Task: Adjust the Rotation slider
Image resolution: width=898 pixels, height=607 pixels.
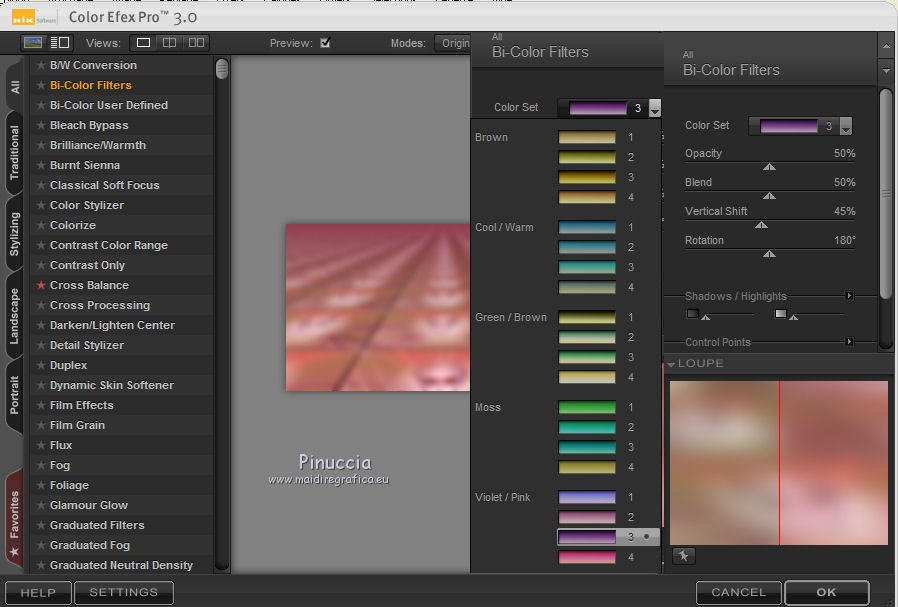Action: click(769, 253)
